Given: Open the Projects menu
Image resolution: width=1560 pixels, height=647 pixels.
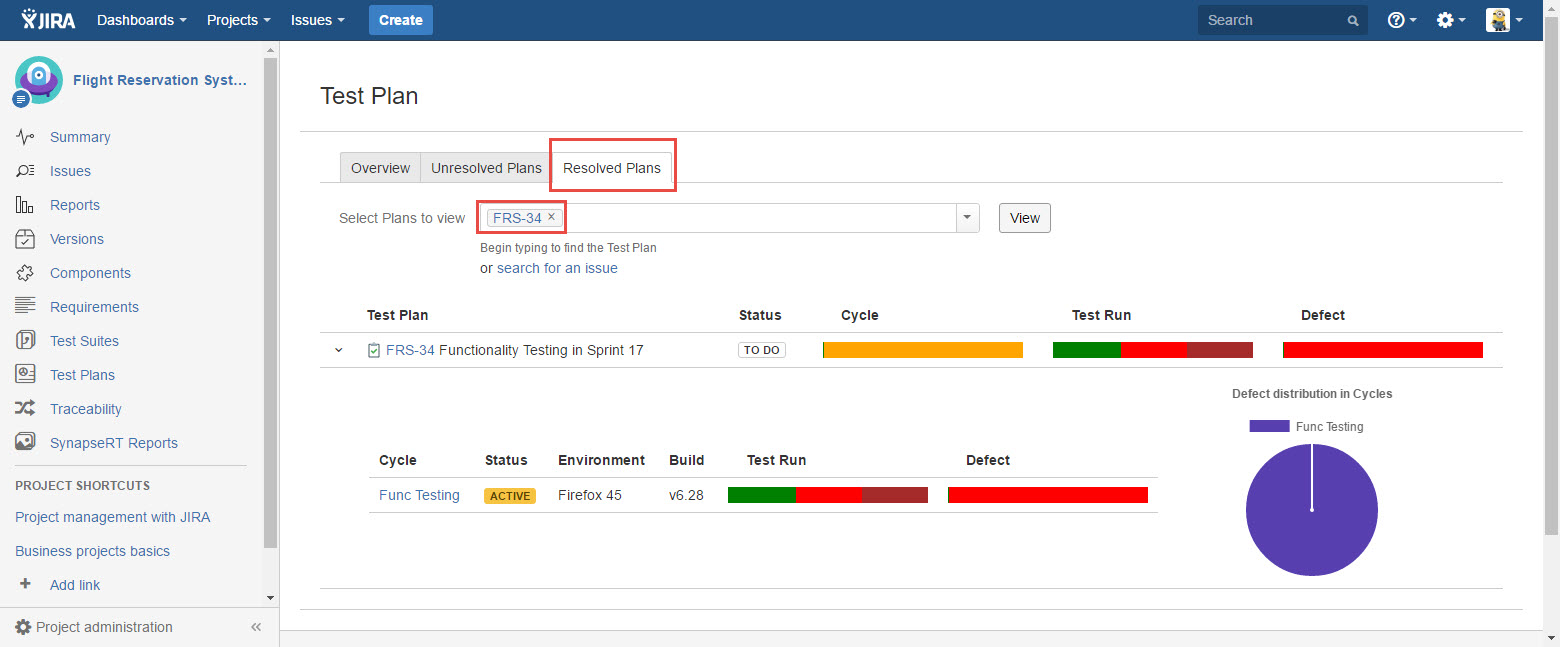Looking at the screenshot, I should point(239,20).
